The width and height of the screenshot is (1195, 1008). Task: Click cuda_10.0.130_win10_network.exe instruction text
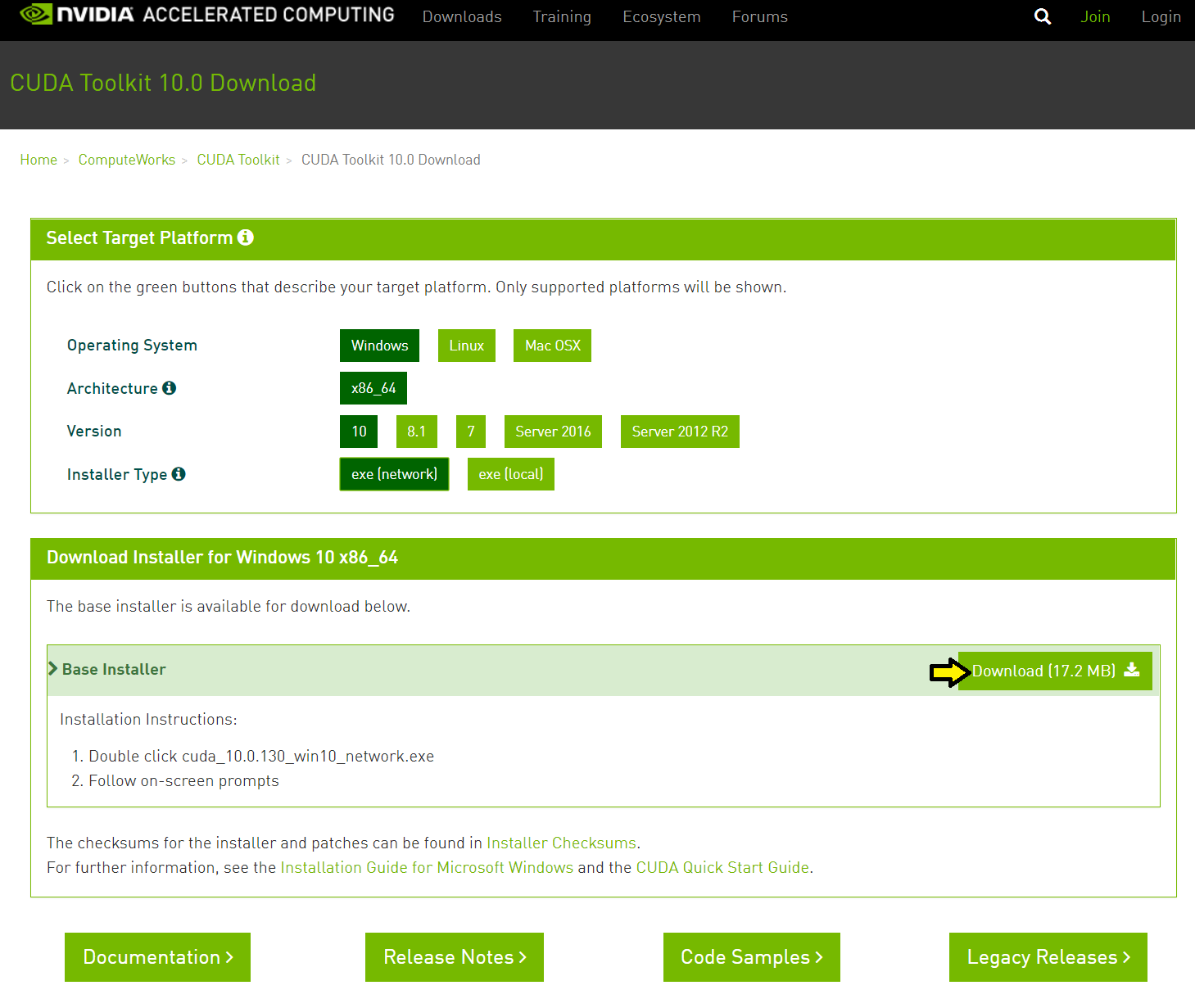(308, 756)
